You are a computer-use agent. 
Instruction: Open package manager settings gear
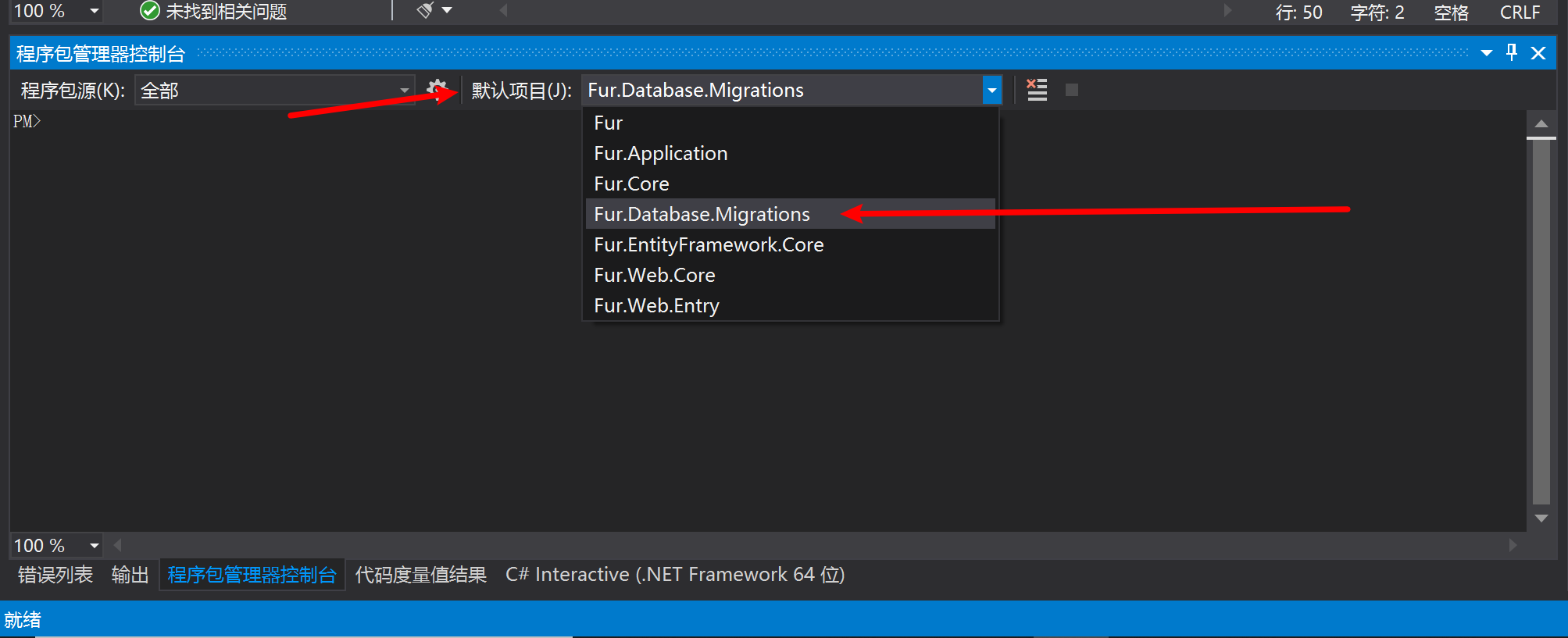point(437,89)
